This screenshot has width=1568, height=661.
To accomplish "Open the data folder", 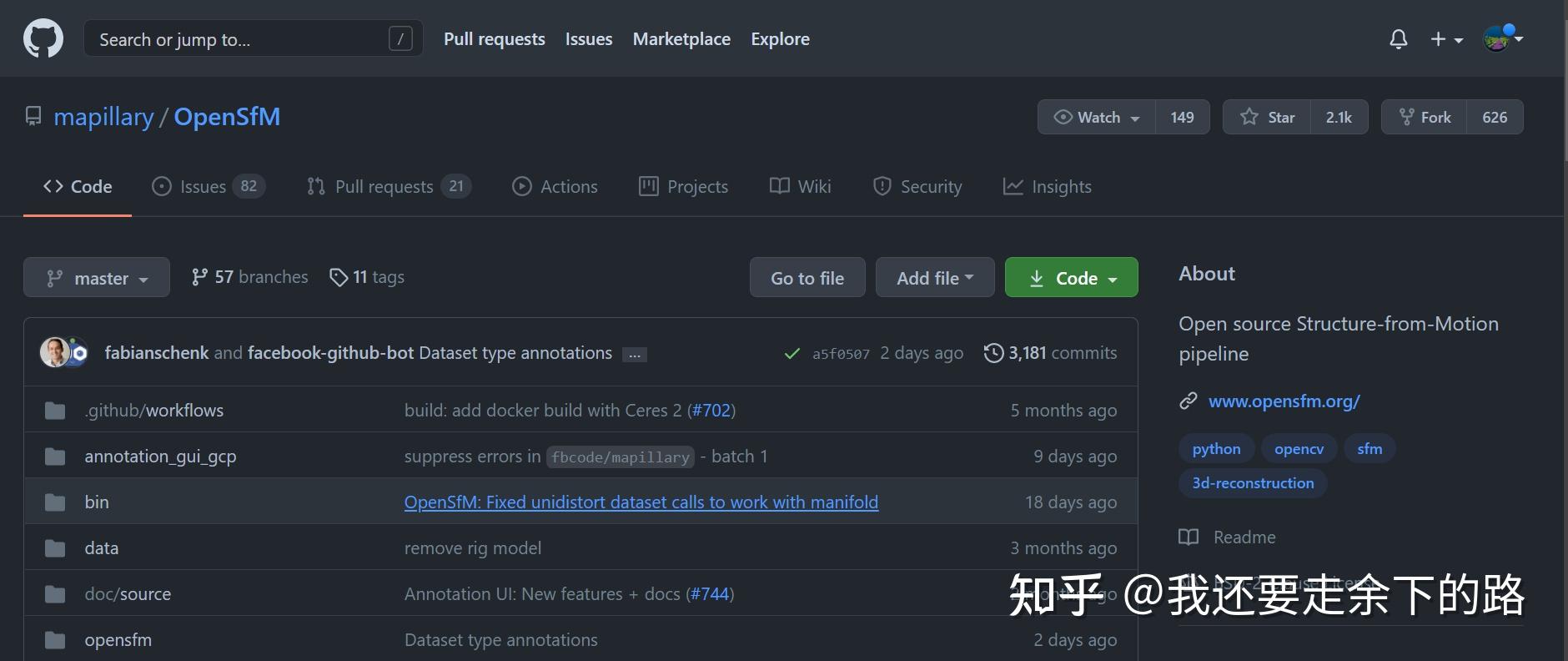I will [x=102, y=547].
